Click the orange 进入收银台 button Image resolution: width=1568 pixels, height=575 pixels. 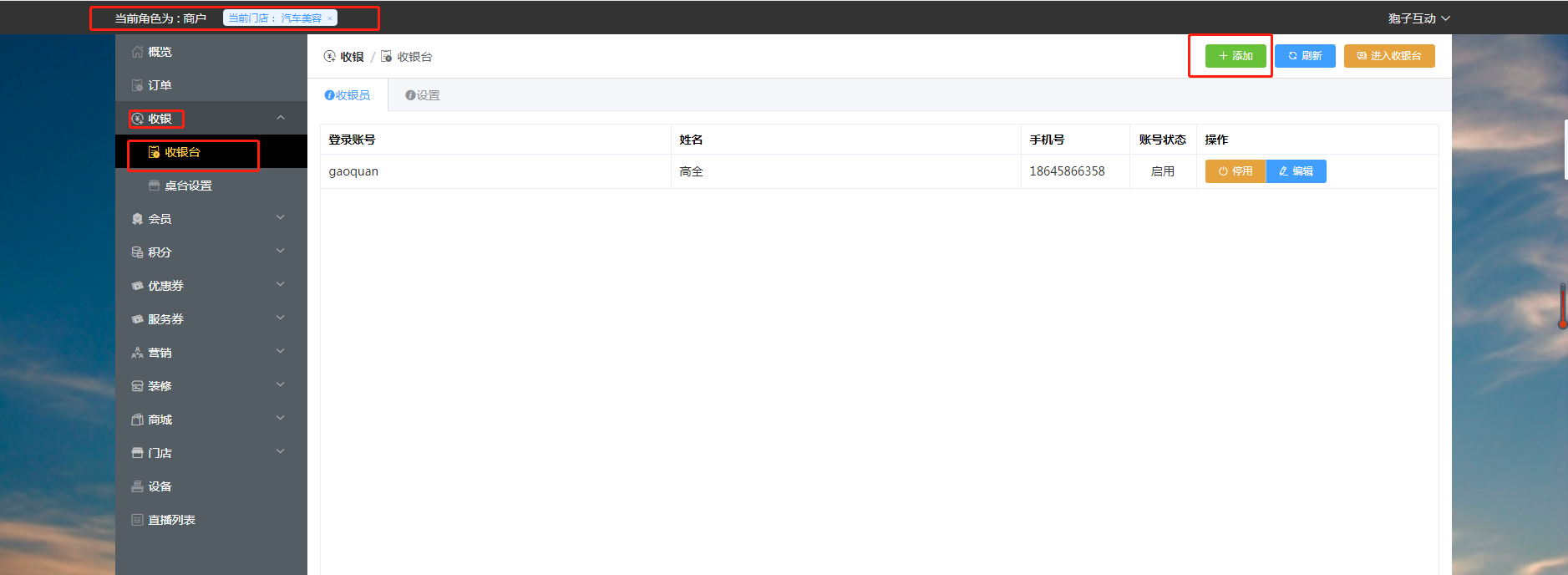point(1389,56)
